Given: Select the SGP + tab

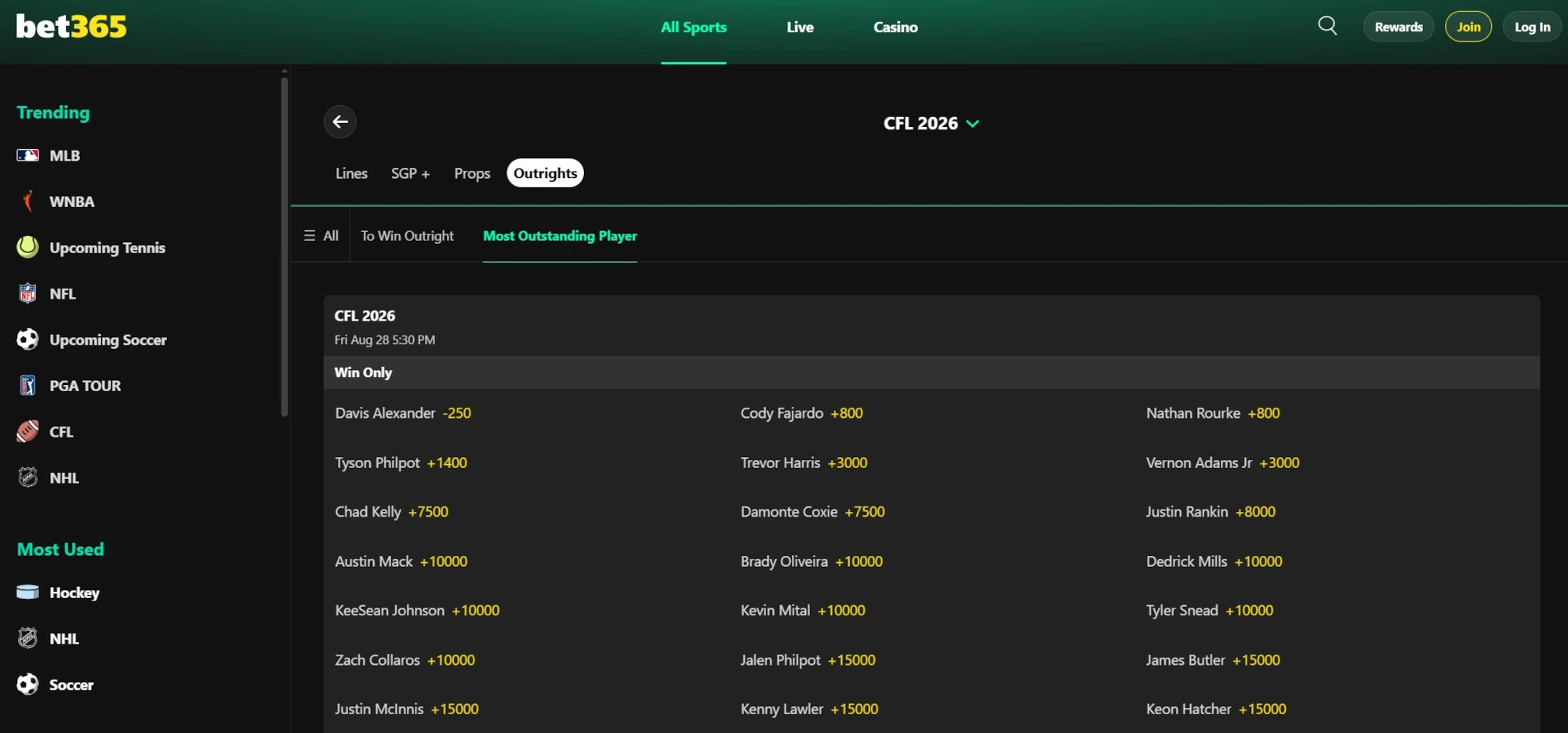Looking at the screenshot, I should pyautogui.click(x=410, y=173).
